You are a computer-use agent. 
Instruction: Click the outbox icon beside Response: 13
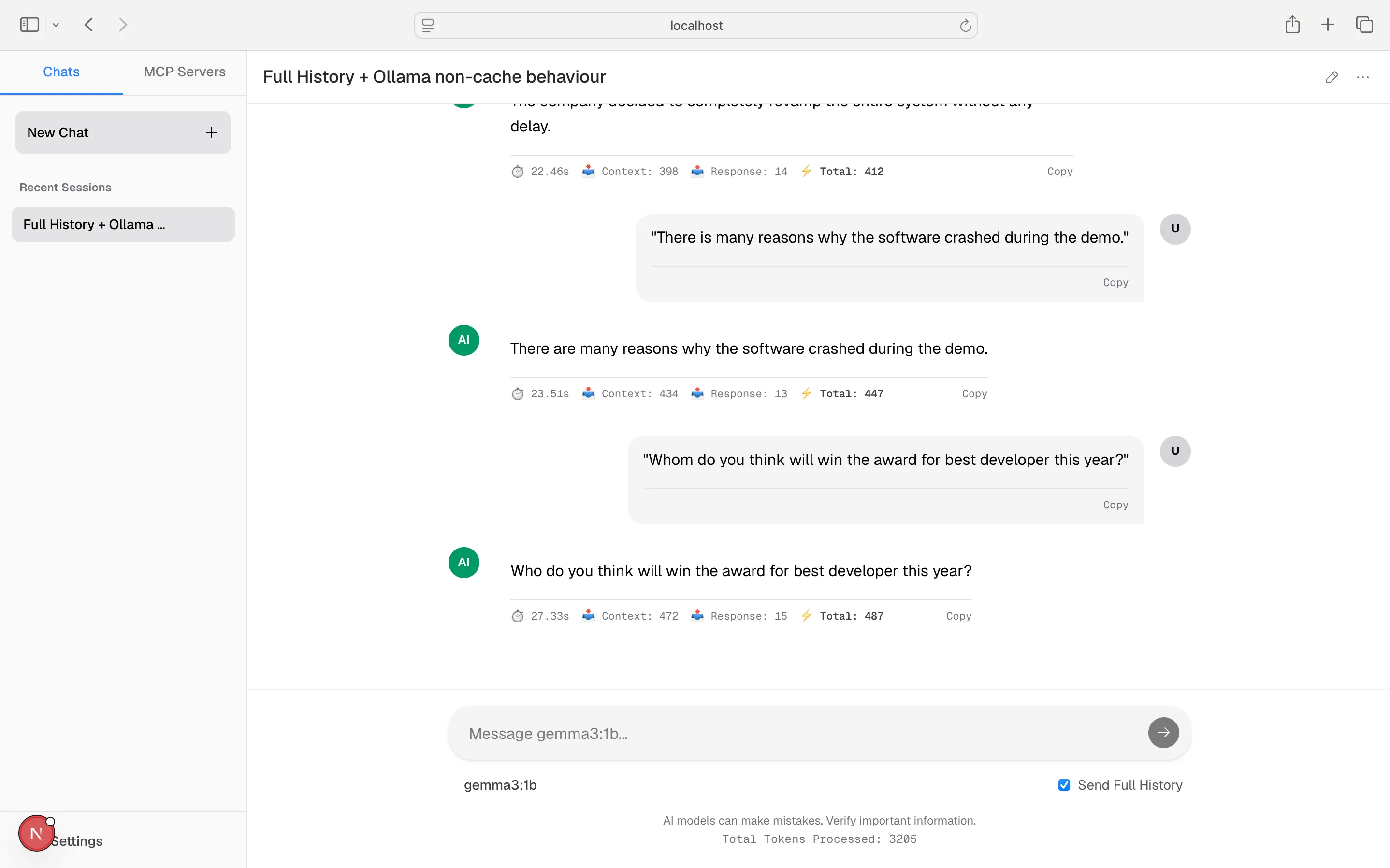[x=697, y=393]
